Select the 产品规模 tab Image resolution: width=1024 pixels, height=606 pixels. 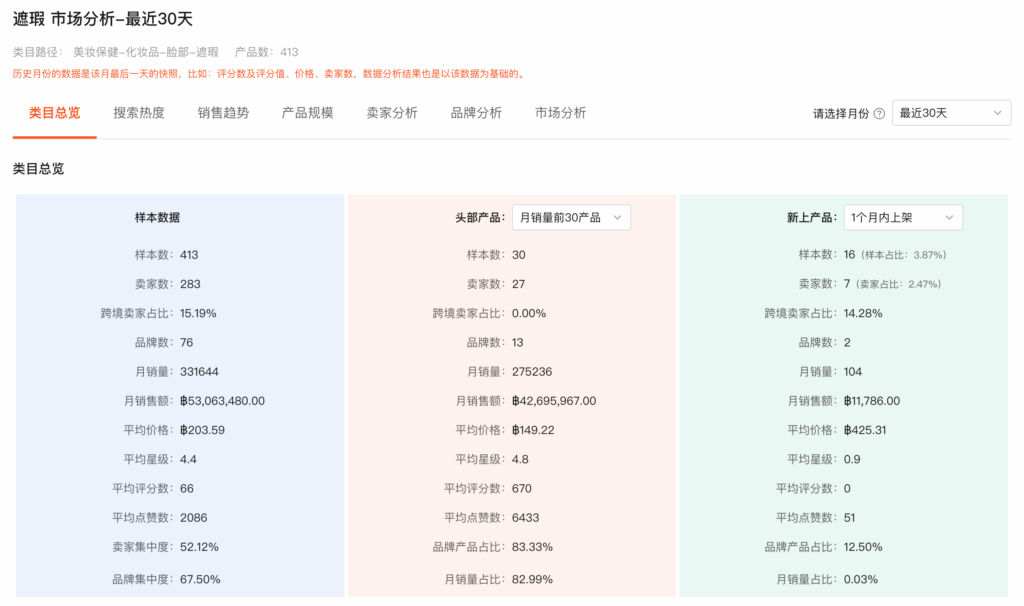click(308, 113)
